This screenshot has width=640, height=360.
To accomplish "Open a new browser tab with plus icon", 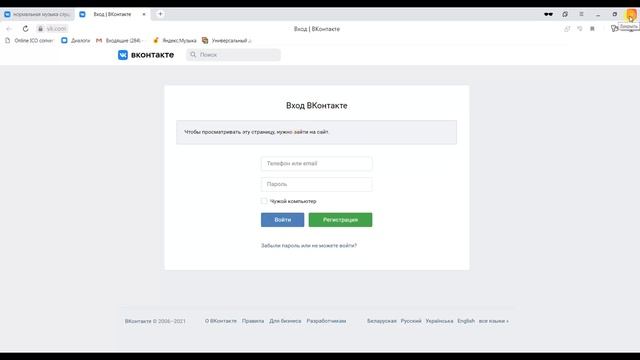I will coord(160,14).
